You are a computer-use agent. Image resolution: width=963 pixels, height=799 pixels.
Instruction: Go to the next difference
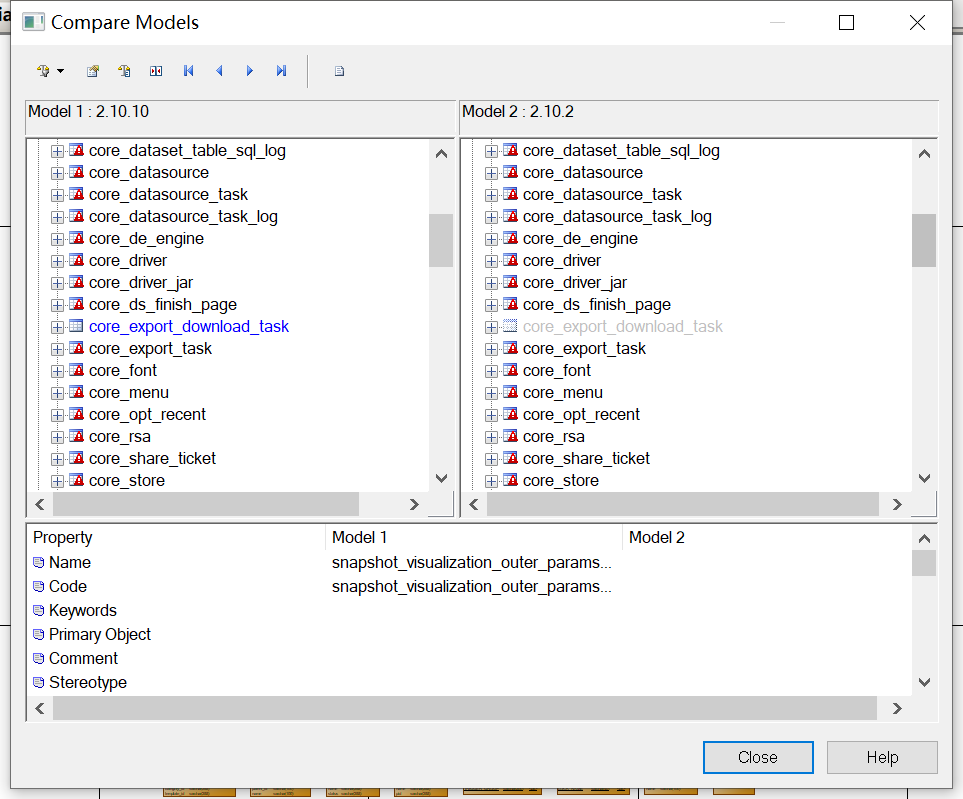(249, 71)
